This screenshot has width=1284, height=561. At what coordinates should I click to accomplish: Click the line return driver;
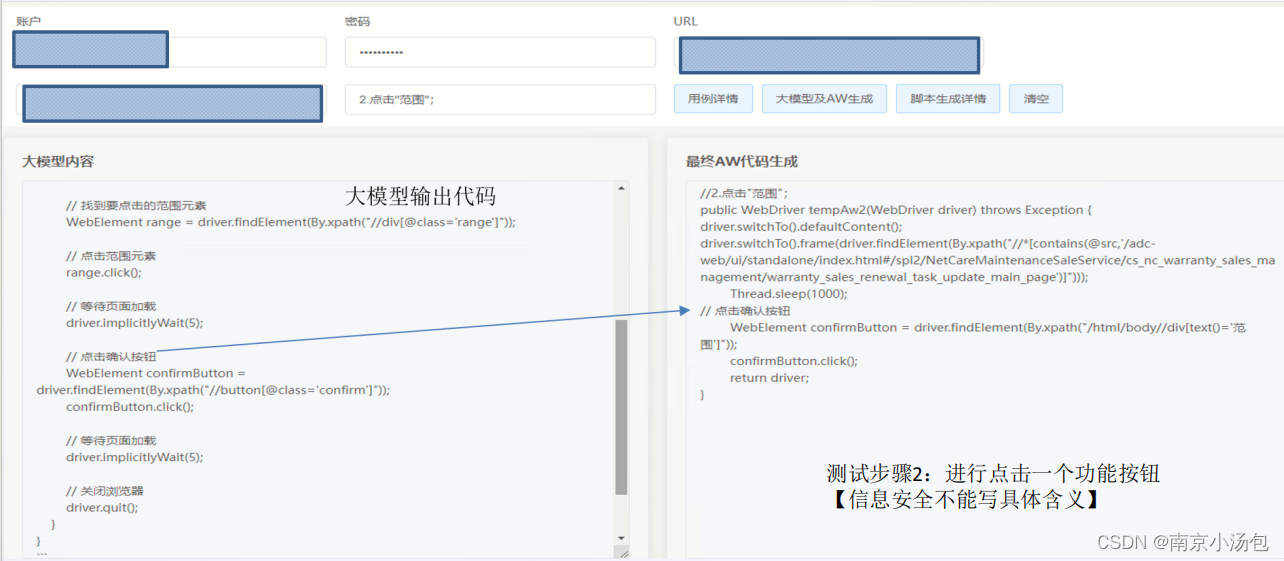coord(769,378)
